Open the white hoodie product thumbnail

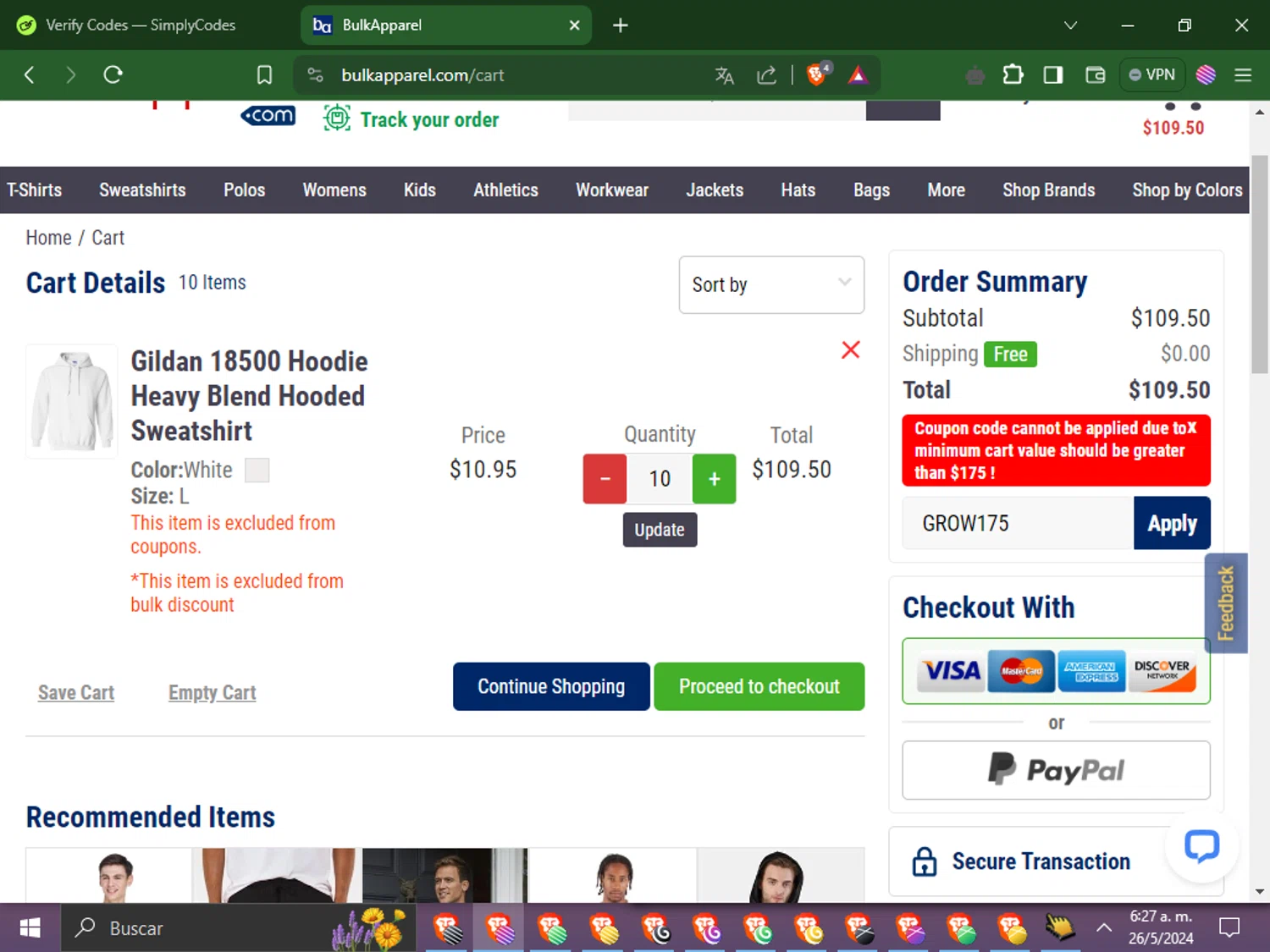pos(72,401)
